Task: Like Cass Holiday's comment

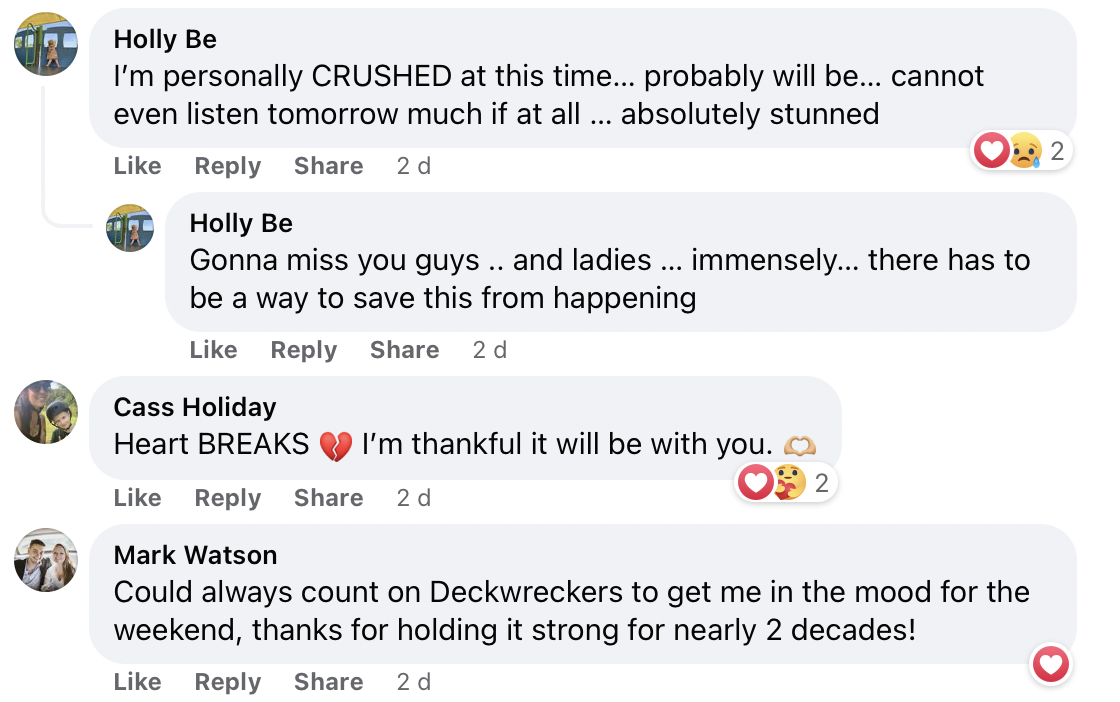Action: click(137, 498)
